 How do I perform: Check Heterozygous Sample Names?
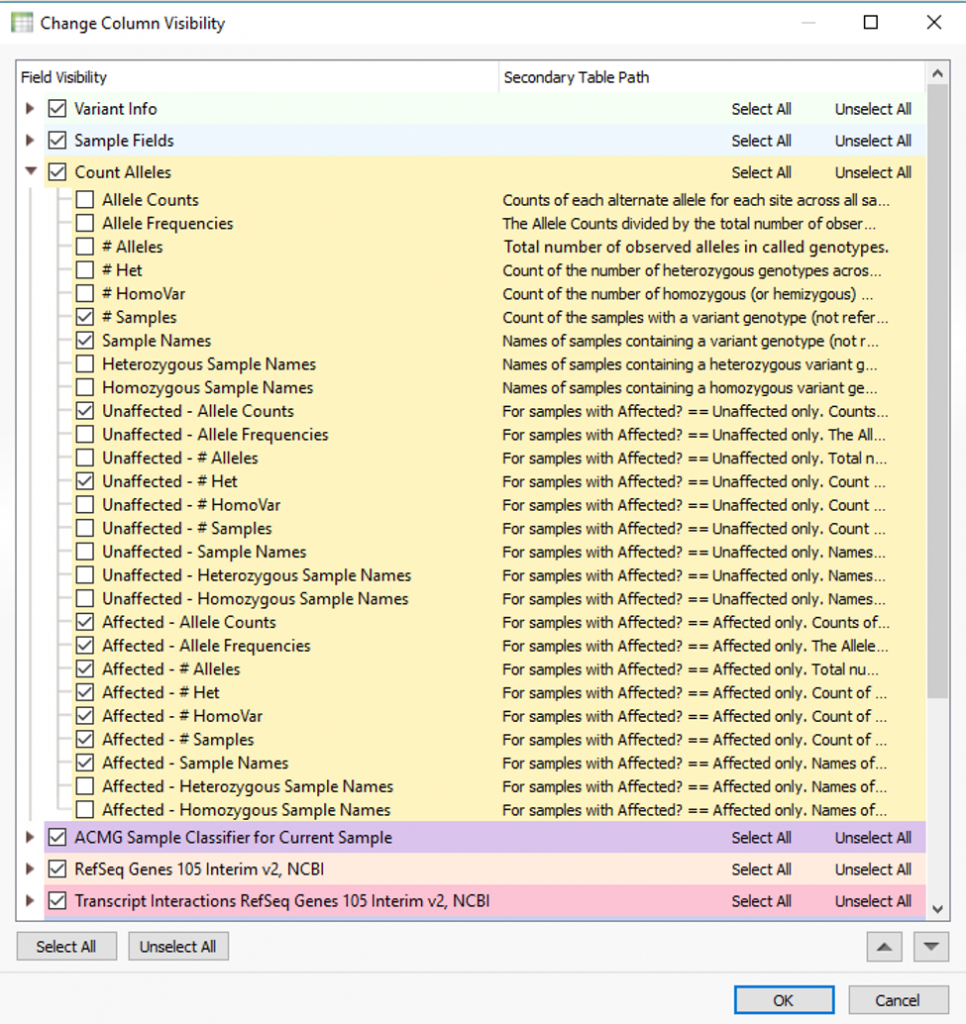[85, 364]
